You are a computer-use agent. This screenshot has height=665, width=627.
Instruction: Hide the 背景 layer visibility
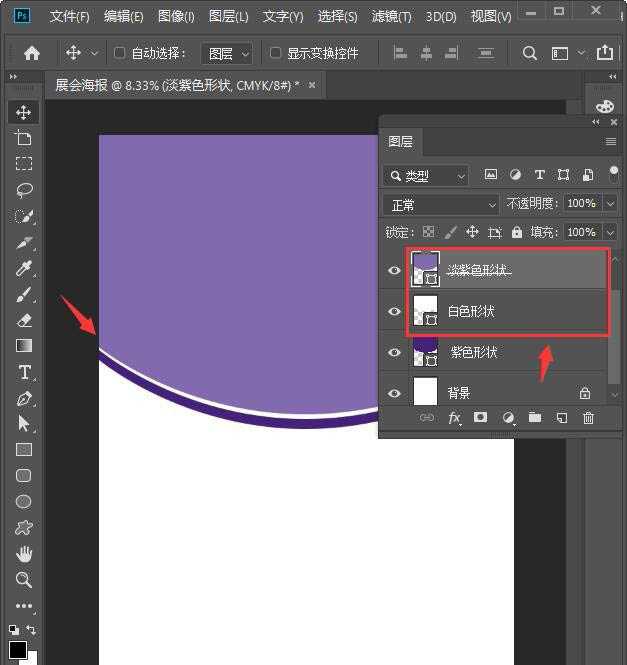coord(394,394)
